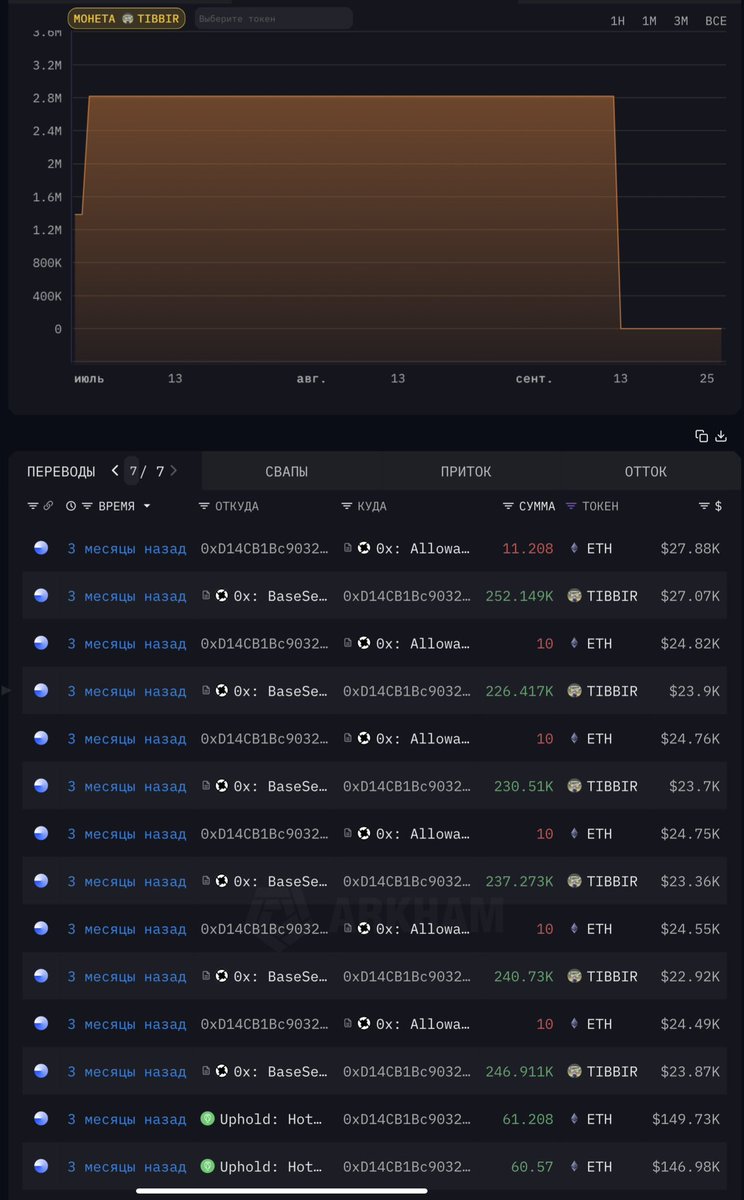Go to the previous transfers page

tap(115, 471)
